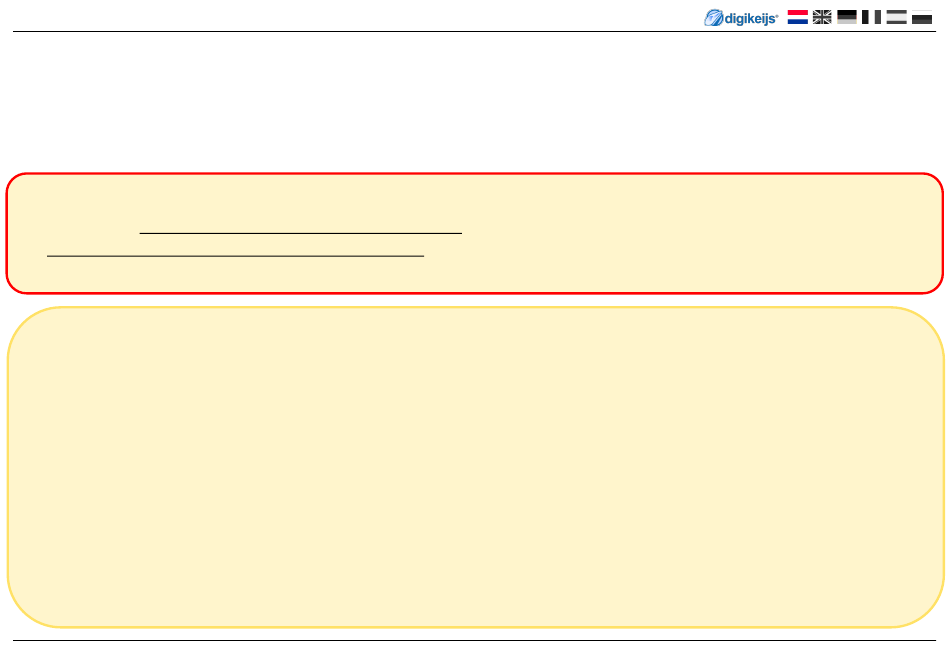The image size is (950, 660).
Task: Click the header divider line under the logo
Action: click(474, 32)
